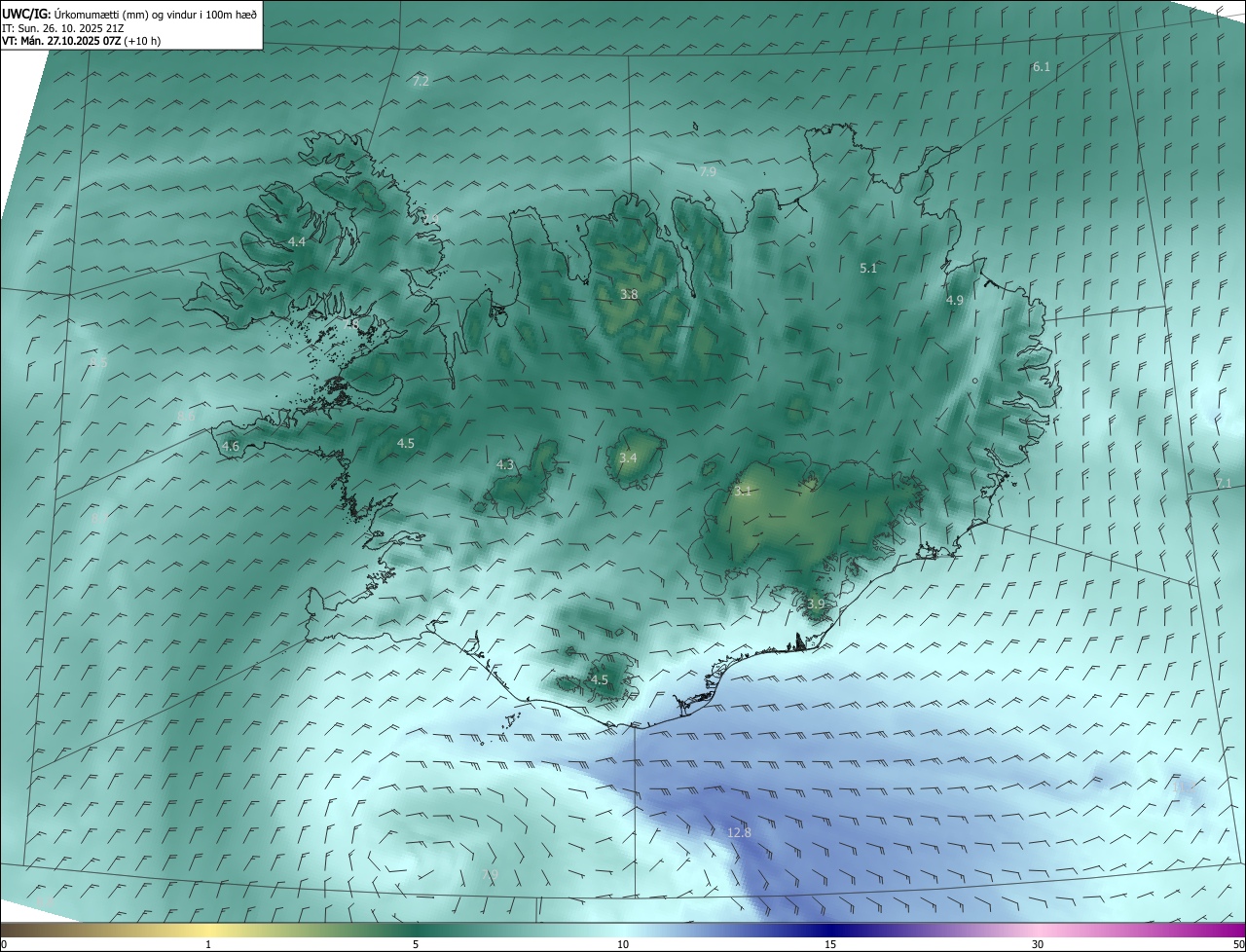Click the 3.9 value label
Viewport: 1246px width, 952px height.
pyautogui.click(x=816, y=604)
